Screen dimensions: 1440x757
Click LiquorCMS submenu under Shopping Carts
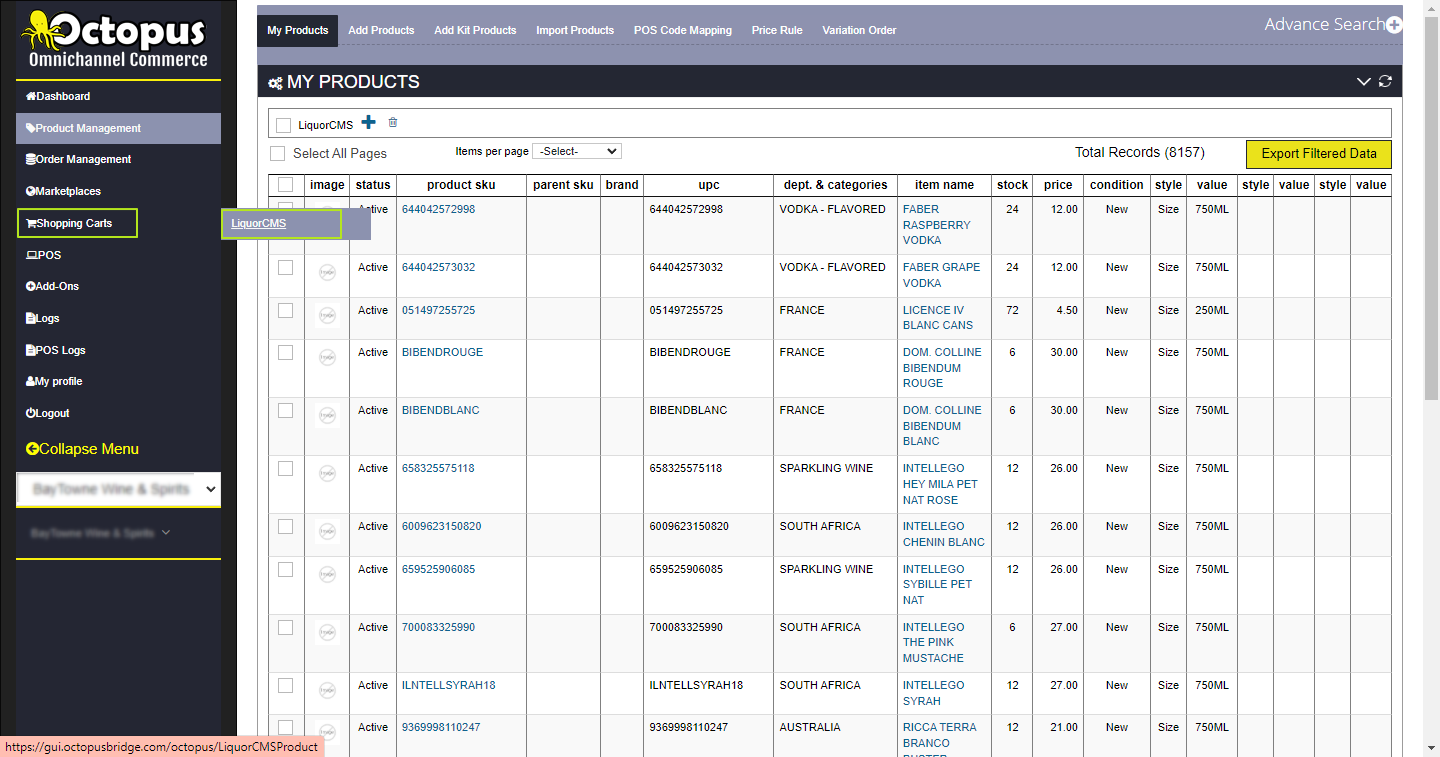[x=259, y=223]
